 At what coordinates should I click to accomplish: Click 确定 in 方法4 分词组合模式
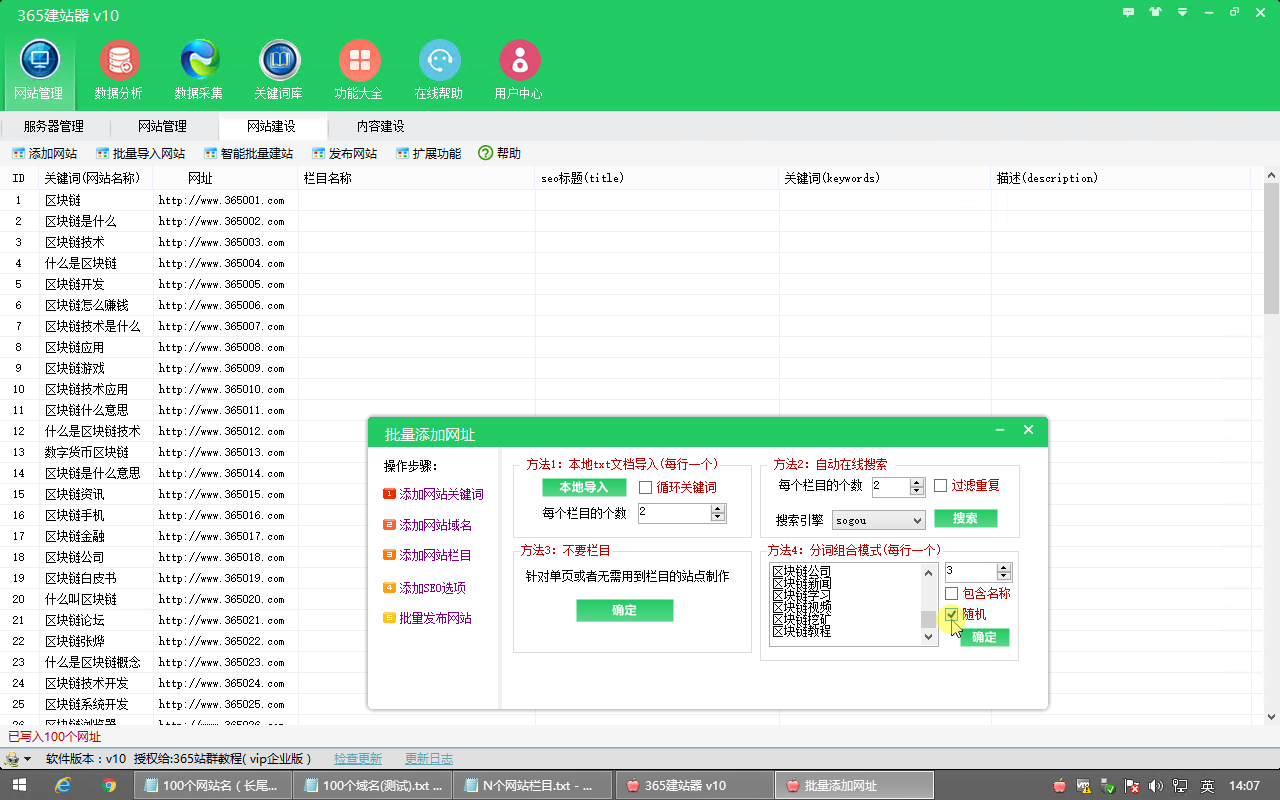tap(985, 637)
